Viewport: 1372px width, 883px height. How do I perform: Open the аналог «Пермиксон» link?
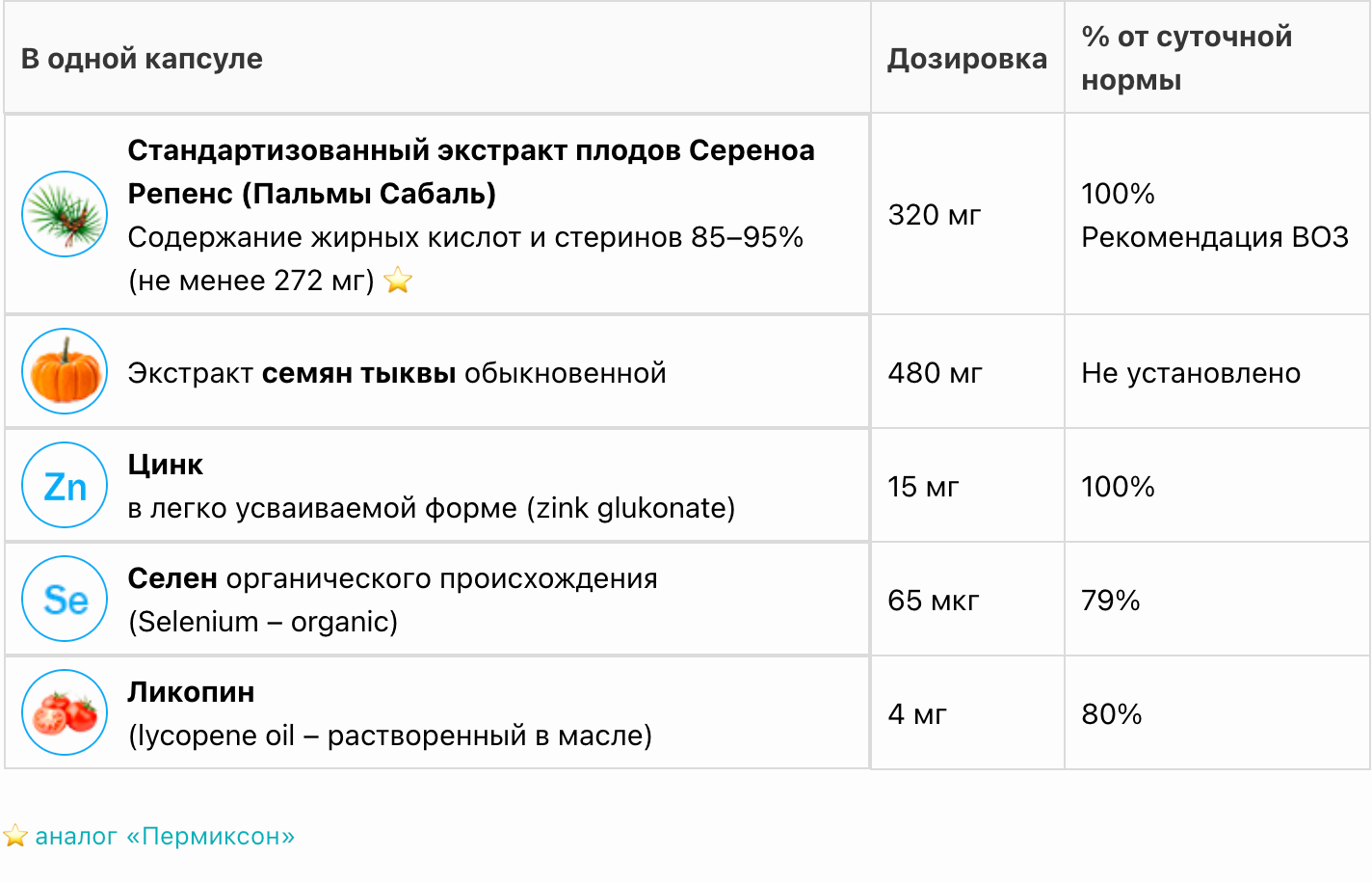tap(165, 836)
